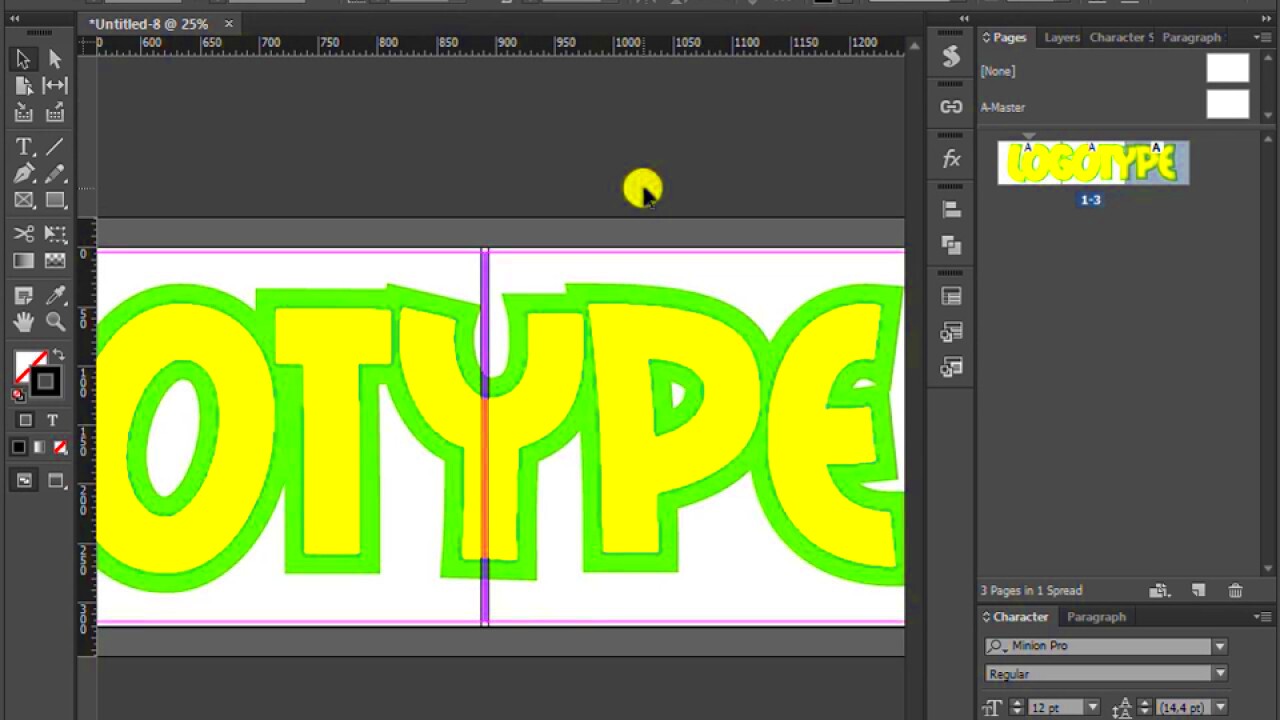The image size is (1280, 720).
Task: Select the Eyedropper tool
Action: 55,295
